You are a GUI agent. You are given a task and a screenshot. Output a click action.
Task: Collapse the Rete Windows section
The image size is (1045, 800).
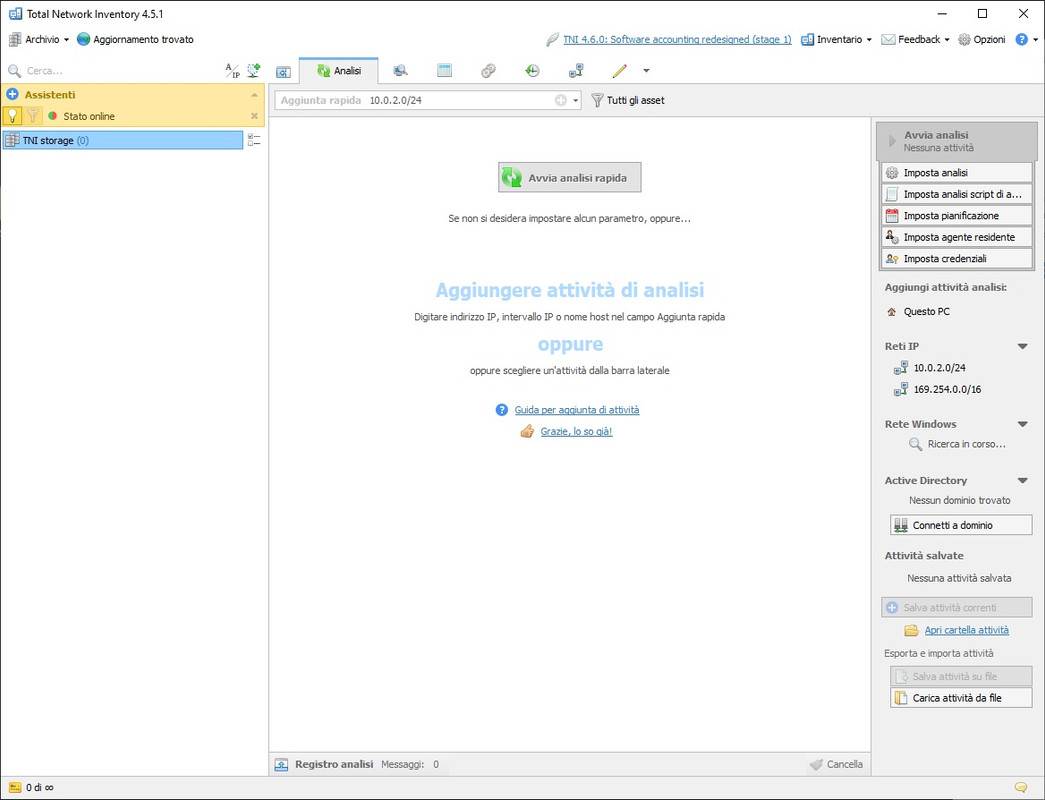(x=1022, y=424)
